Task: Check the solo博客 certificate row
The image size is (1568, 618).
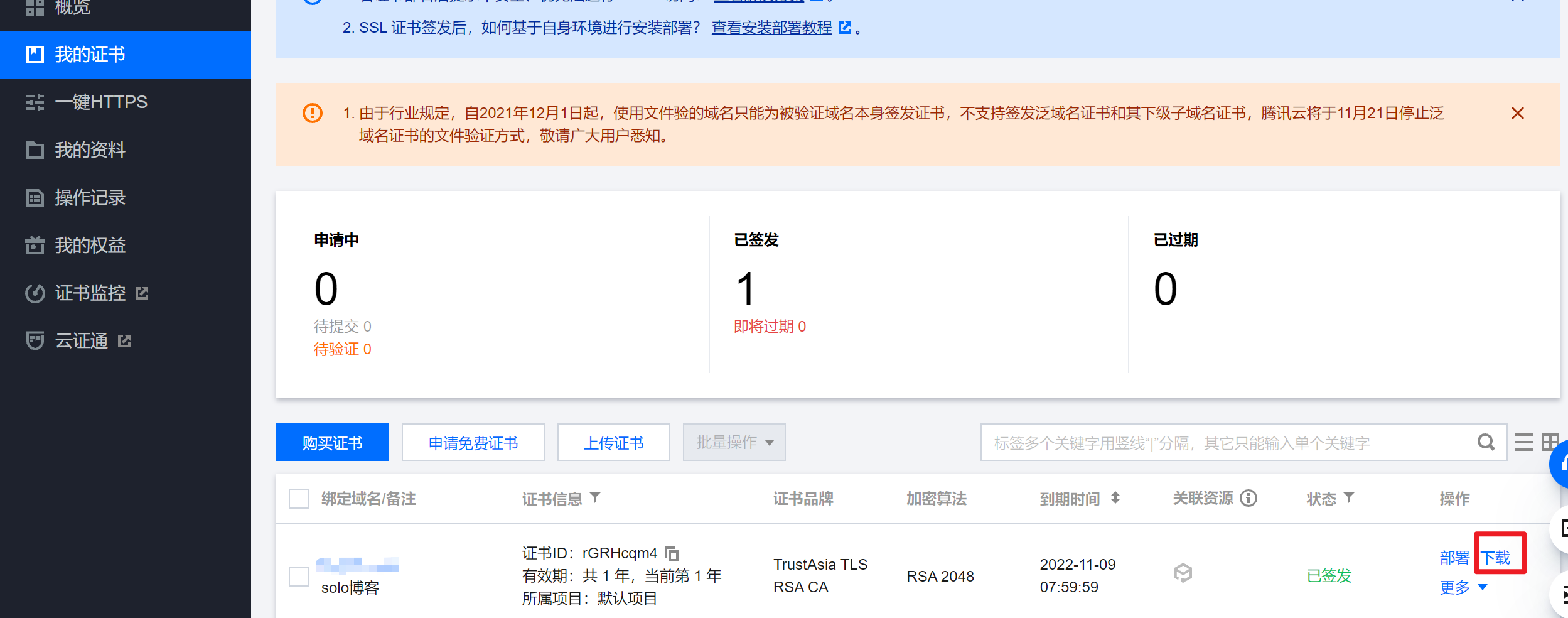Action: 299,576
